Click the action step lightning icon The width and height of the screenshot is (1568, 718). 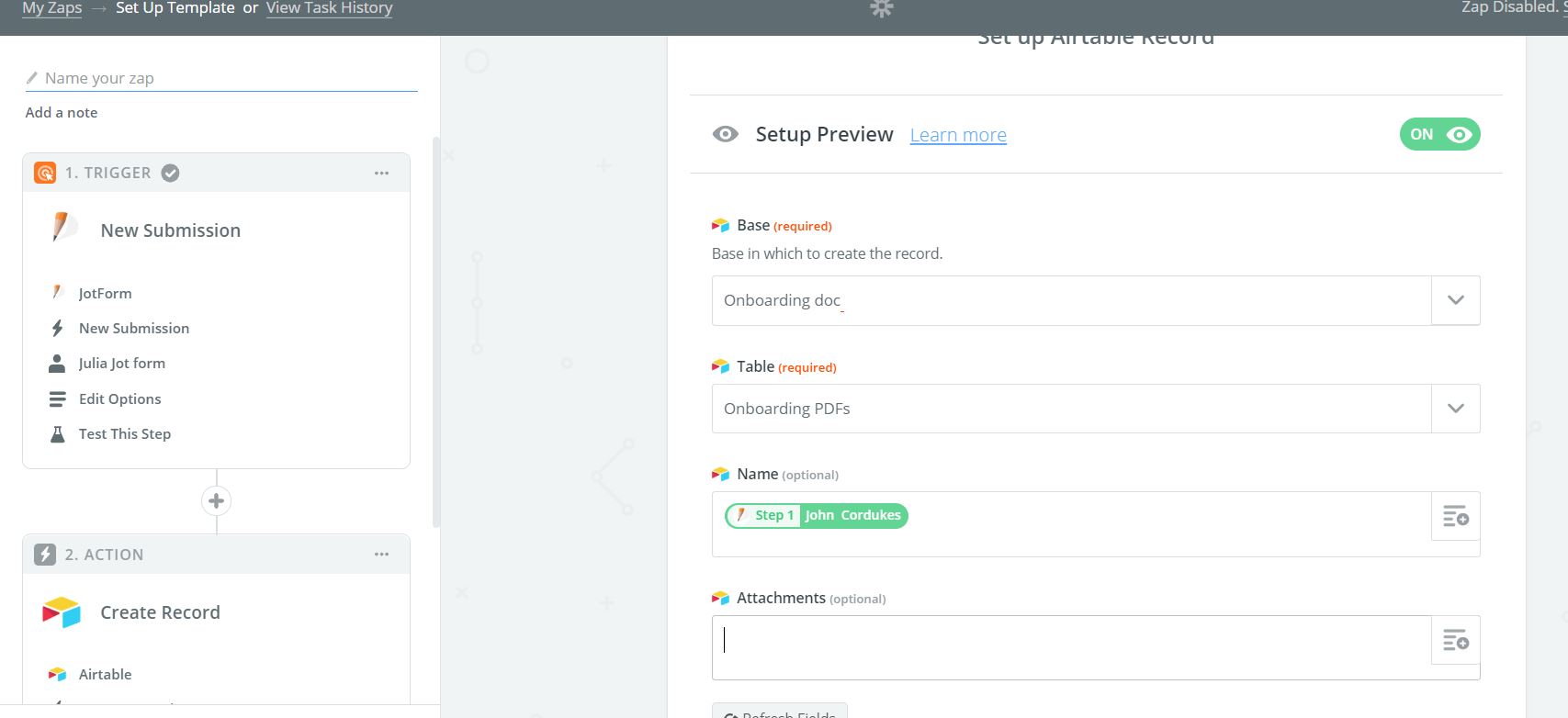45,555
